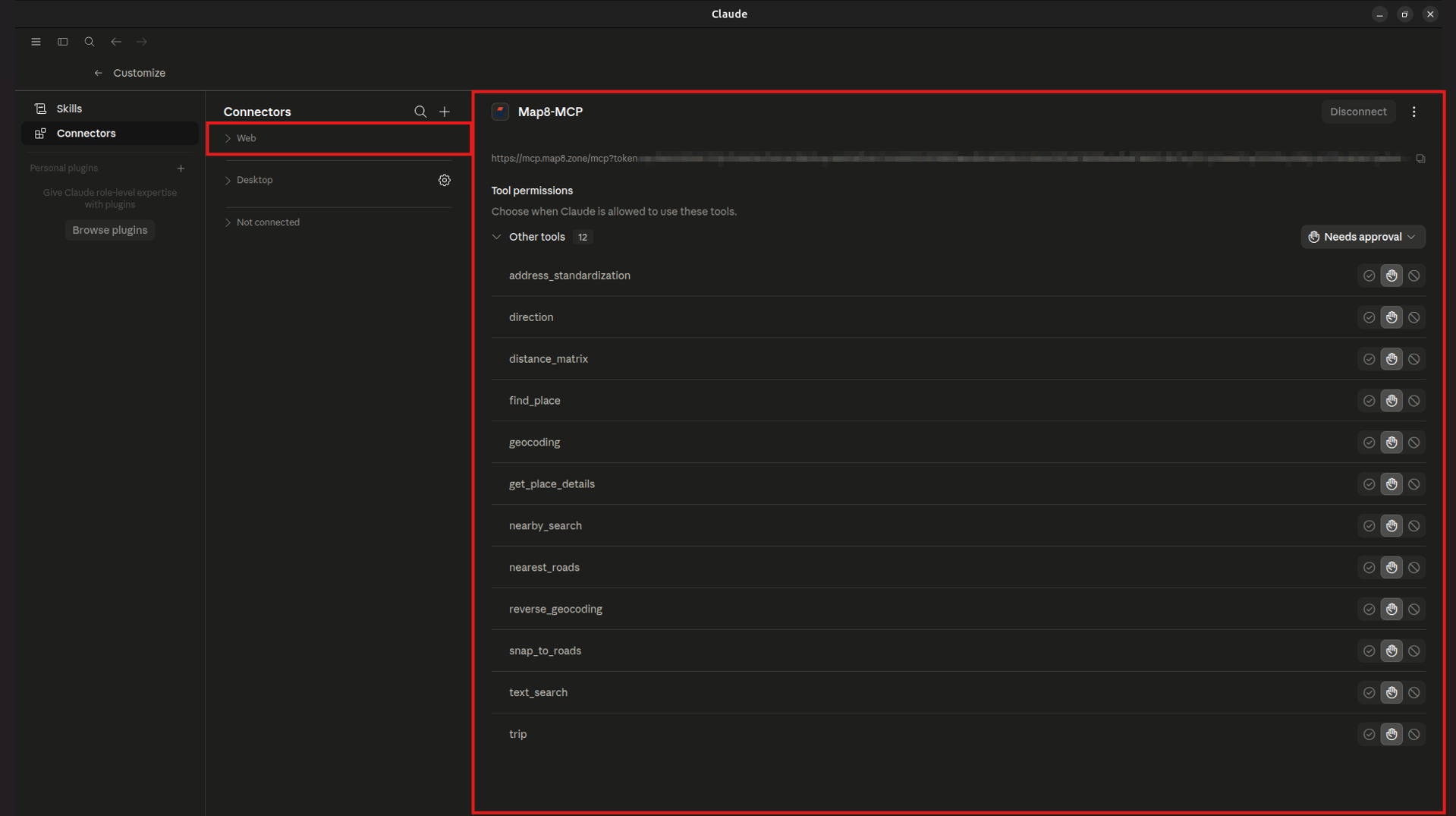Screen dimensions: 1456x816
Task: Search connectors with the magnifier icon
Action: pos(420,112)
